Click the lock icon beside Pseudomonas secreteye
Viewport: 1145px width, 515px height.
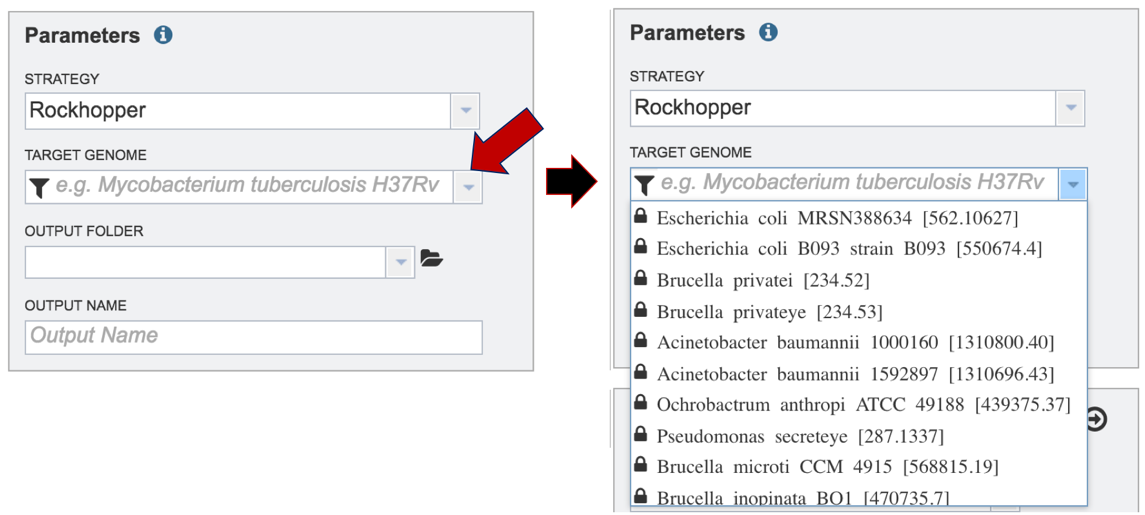(640, 435)
